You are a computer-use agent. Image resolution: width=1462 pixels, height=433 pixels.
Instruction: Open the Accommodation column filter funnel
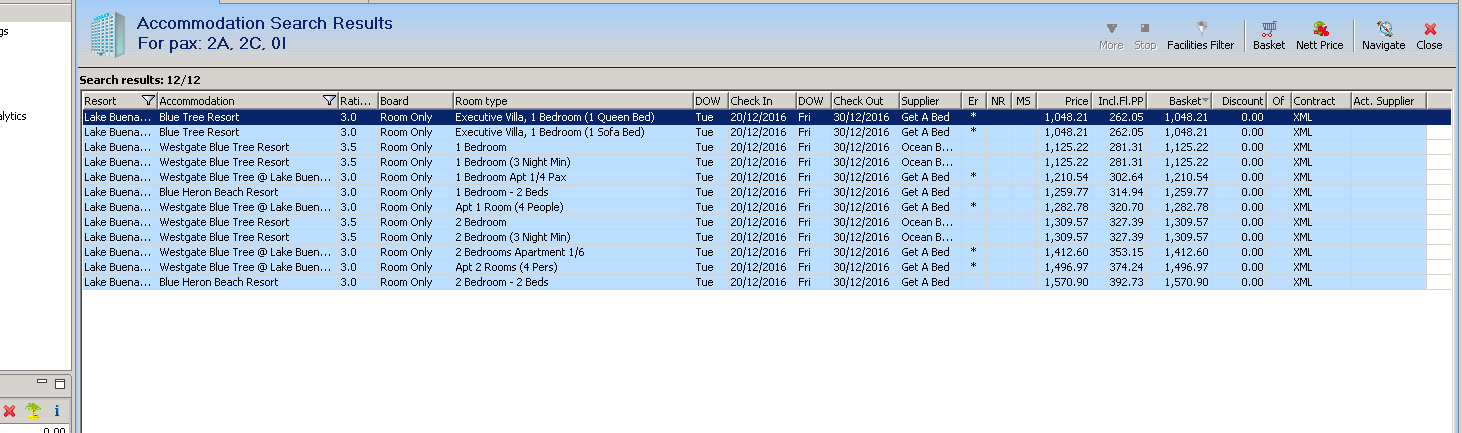point(330,101)
